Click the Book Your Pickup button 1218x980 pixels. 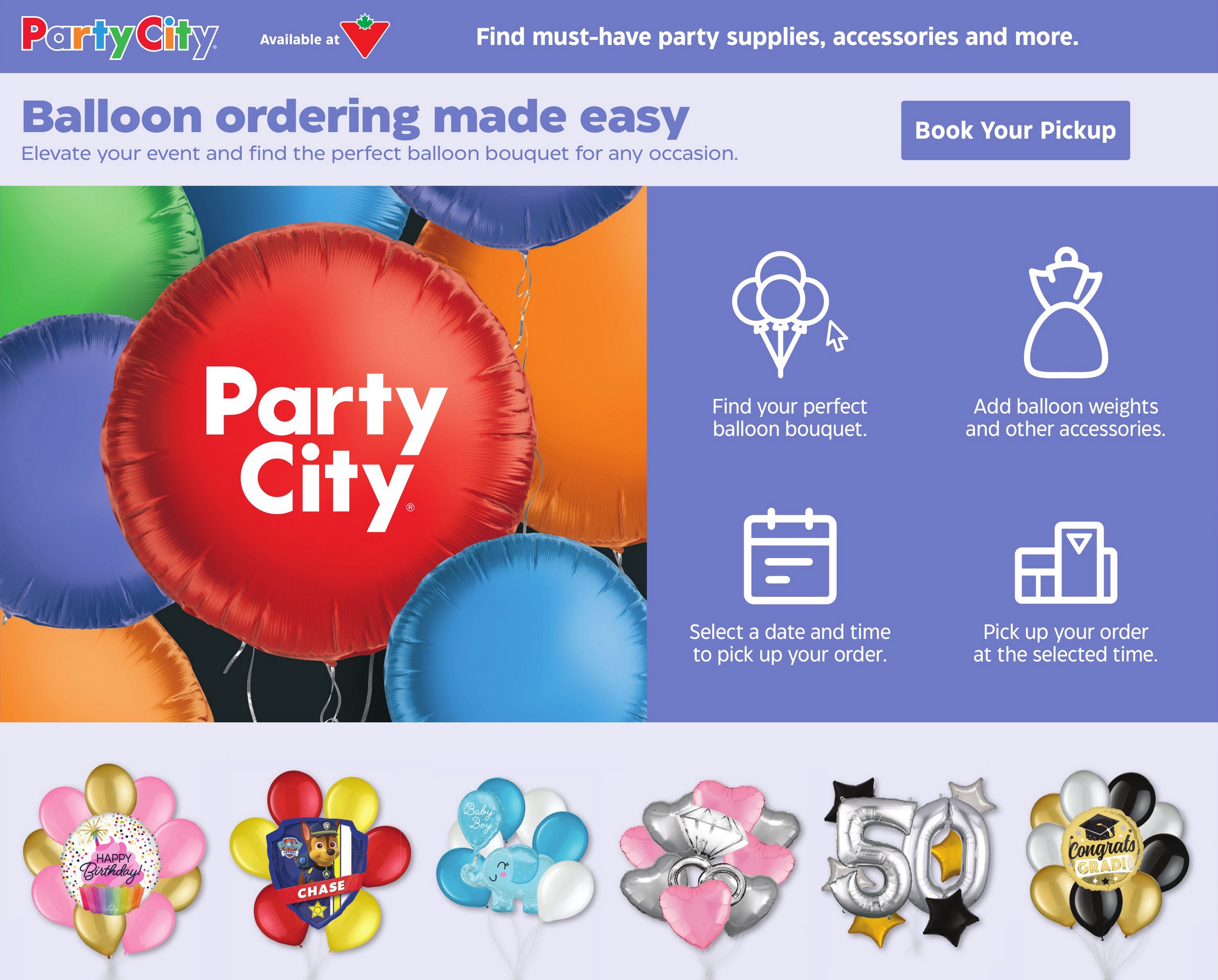click(x=1015, y=130)
